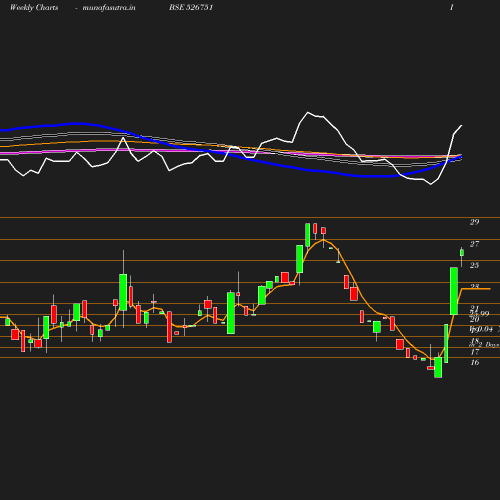This screenshot has width=500, height=500.
Task: Click the 29 price axis label
Action: (475, 222)
